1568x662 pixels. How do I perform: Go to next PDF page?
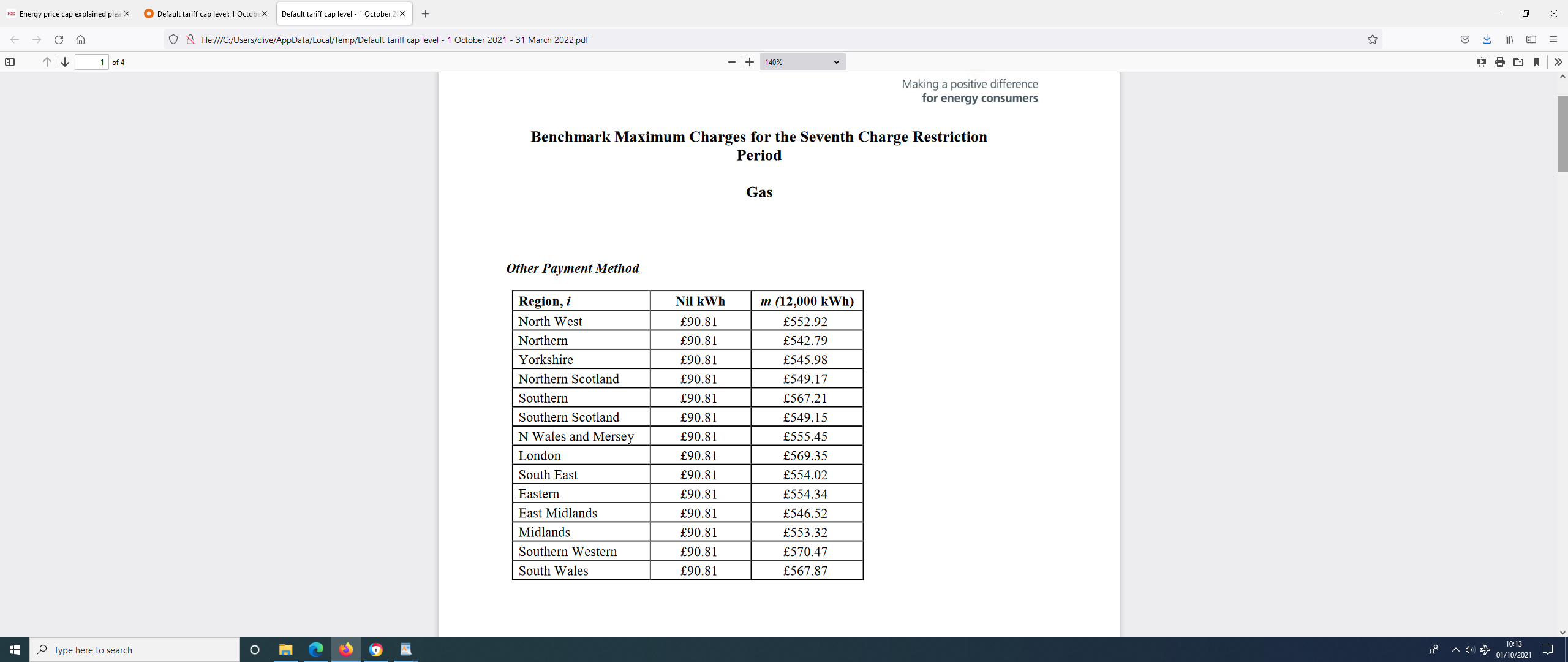65,62
